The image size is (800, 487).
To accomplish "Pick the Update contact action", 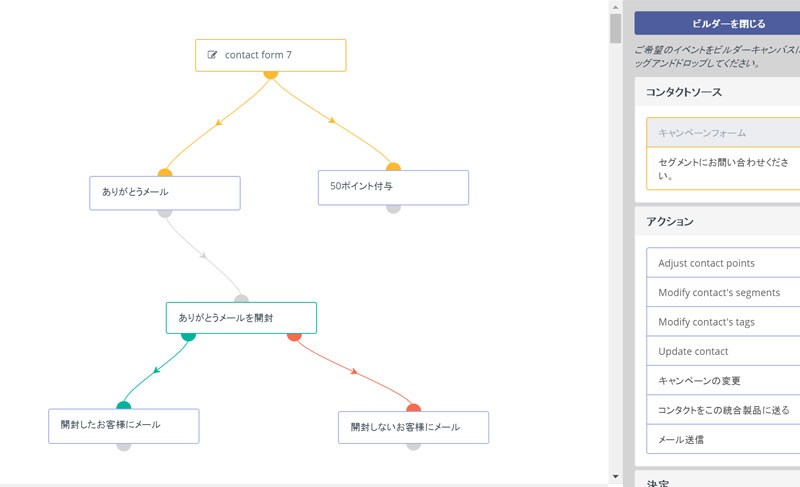I will point(723,351).
